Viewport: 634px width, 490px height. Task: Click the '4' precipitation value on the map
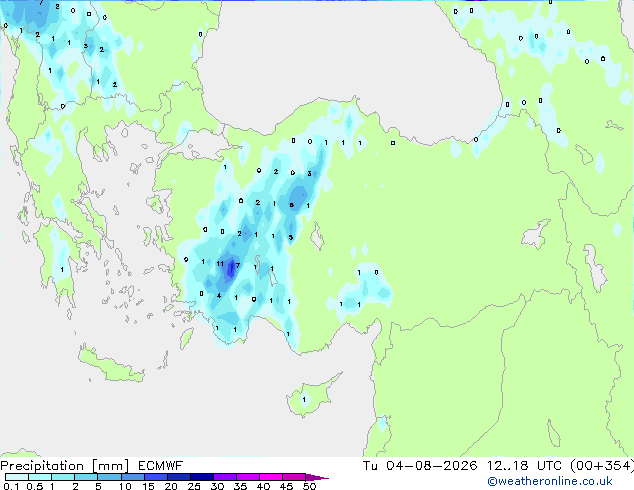pyautogui.click(x=219, y=296)
